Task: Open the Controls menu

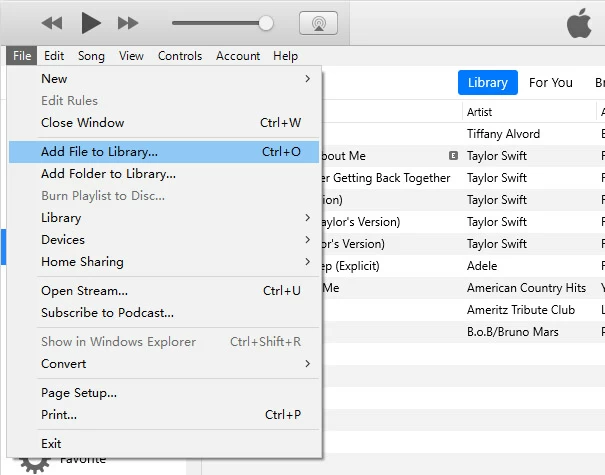Action: coord(180,56)
